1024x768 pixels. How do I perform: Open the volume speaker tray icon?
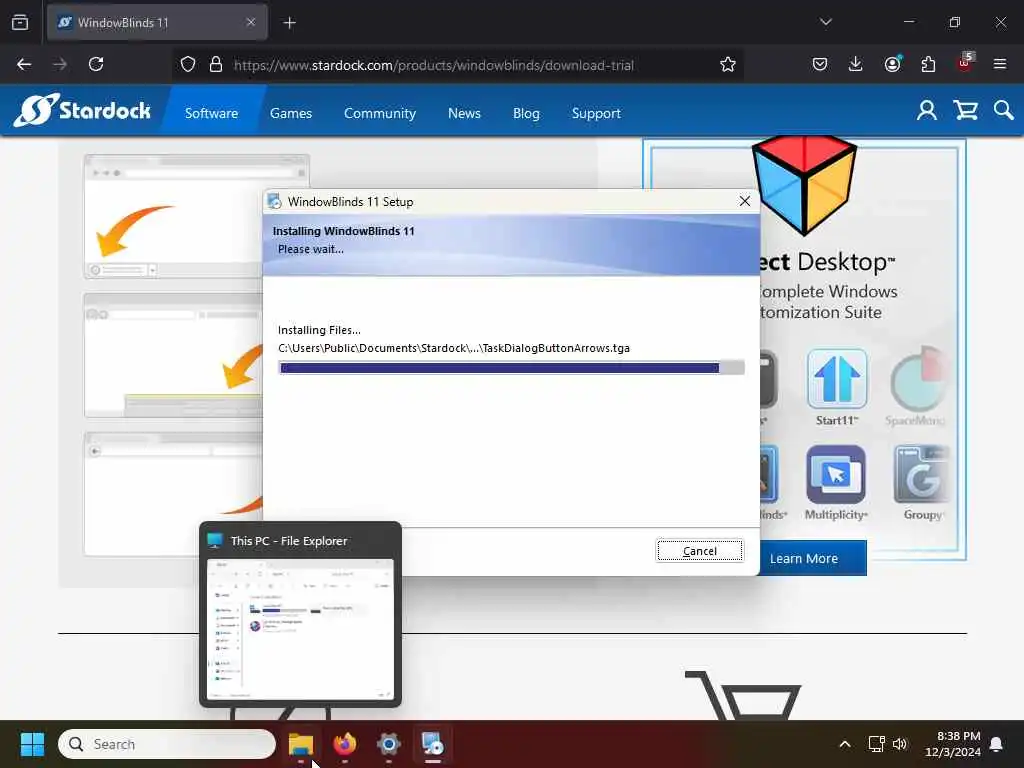(x=900, y=744)
